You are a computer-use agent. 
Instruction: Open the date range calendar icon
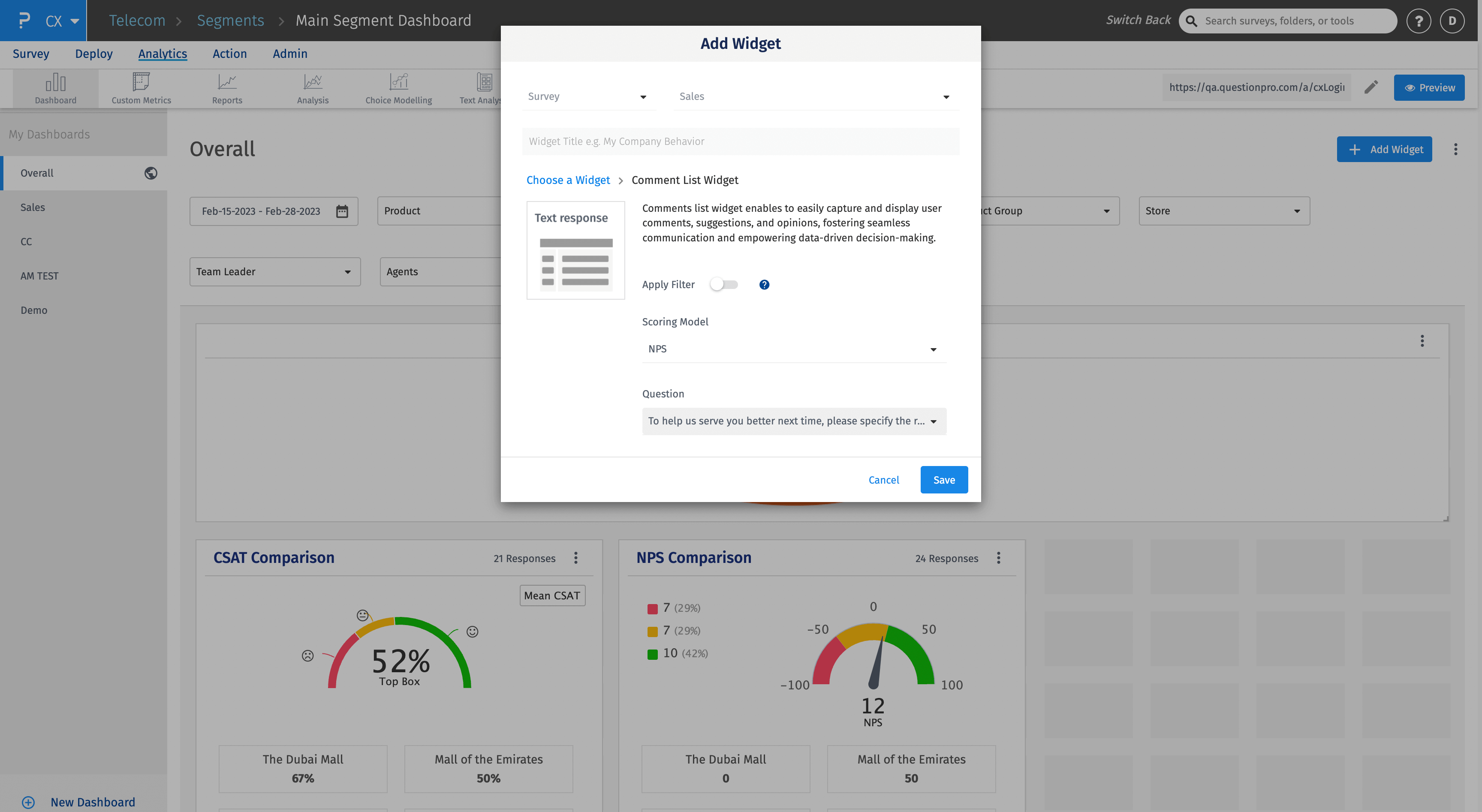(x=342, y=211)
